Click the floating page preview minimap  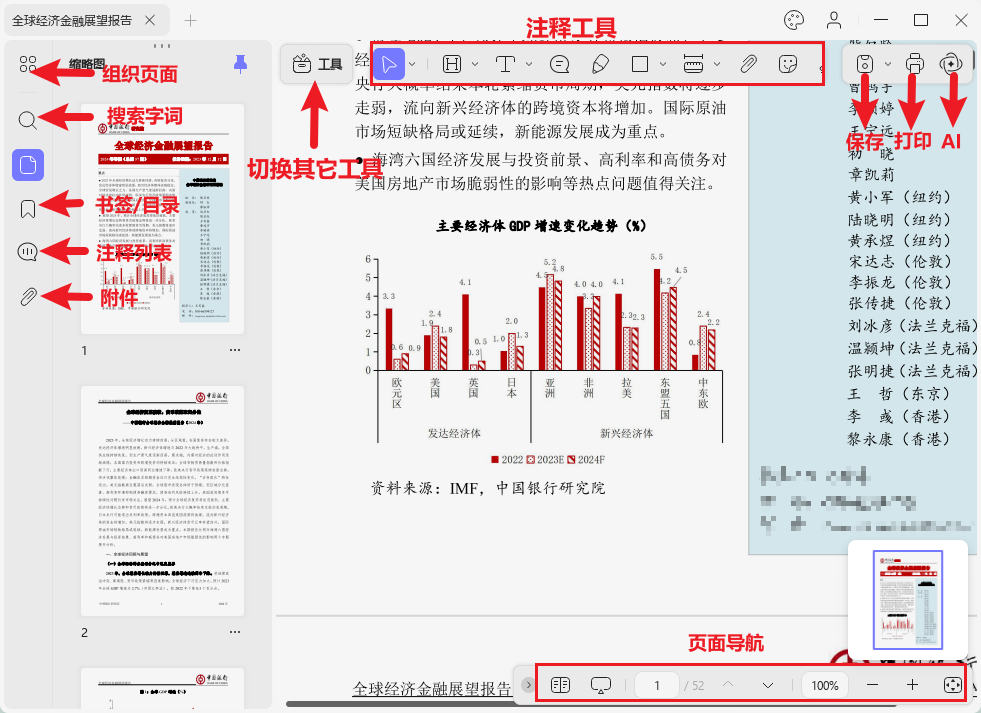[908, 600]
